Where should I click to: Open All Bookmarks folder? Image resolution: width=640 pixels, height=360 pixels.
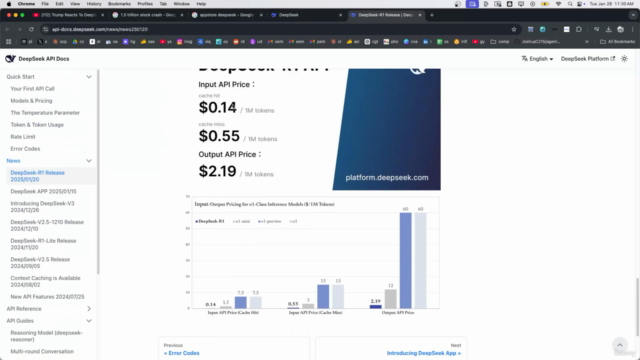click(x=617, y=42)
